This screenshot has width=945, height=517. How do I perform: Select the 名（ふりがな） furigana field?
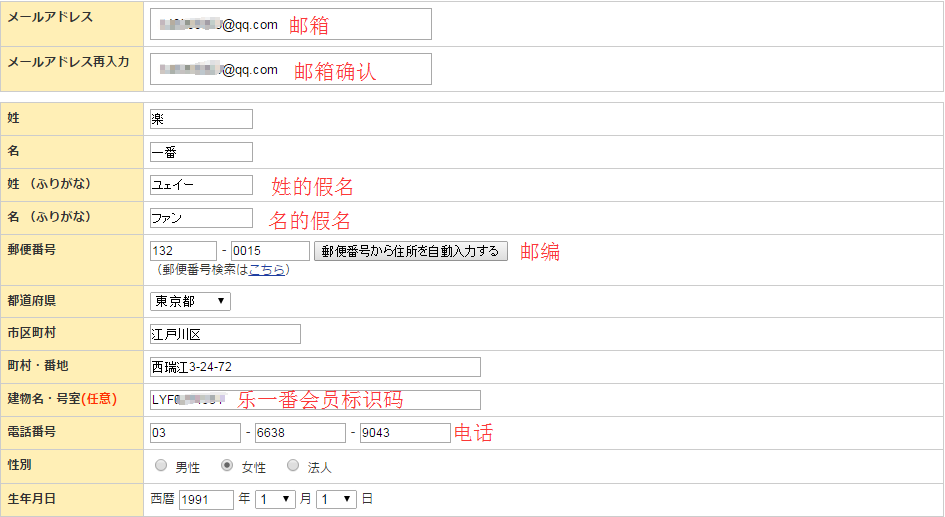[201, 218]
